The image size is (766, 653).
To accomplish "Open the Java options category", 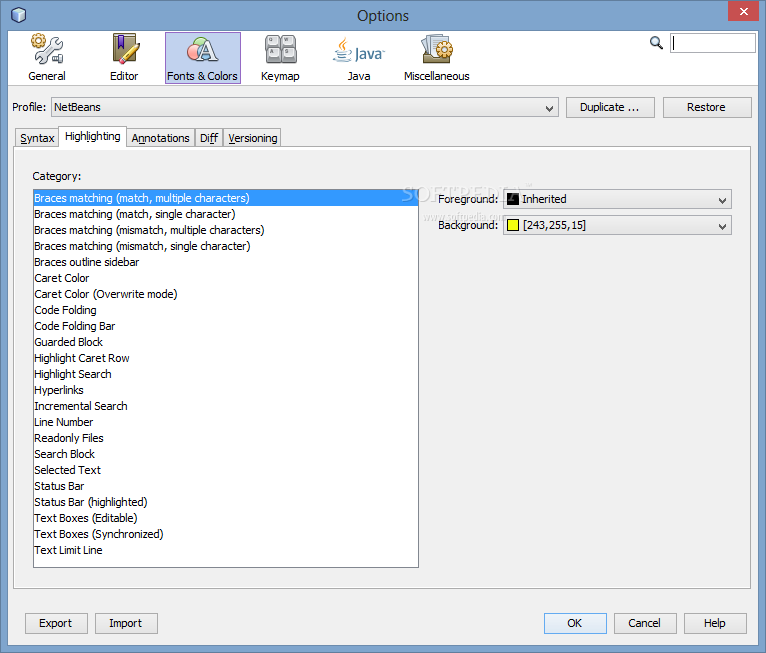I will coord(359,58).
